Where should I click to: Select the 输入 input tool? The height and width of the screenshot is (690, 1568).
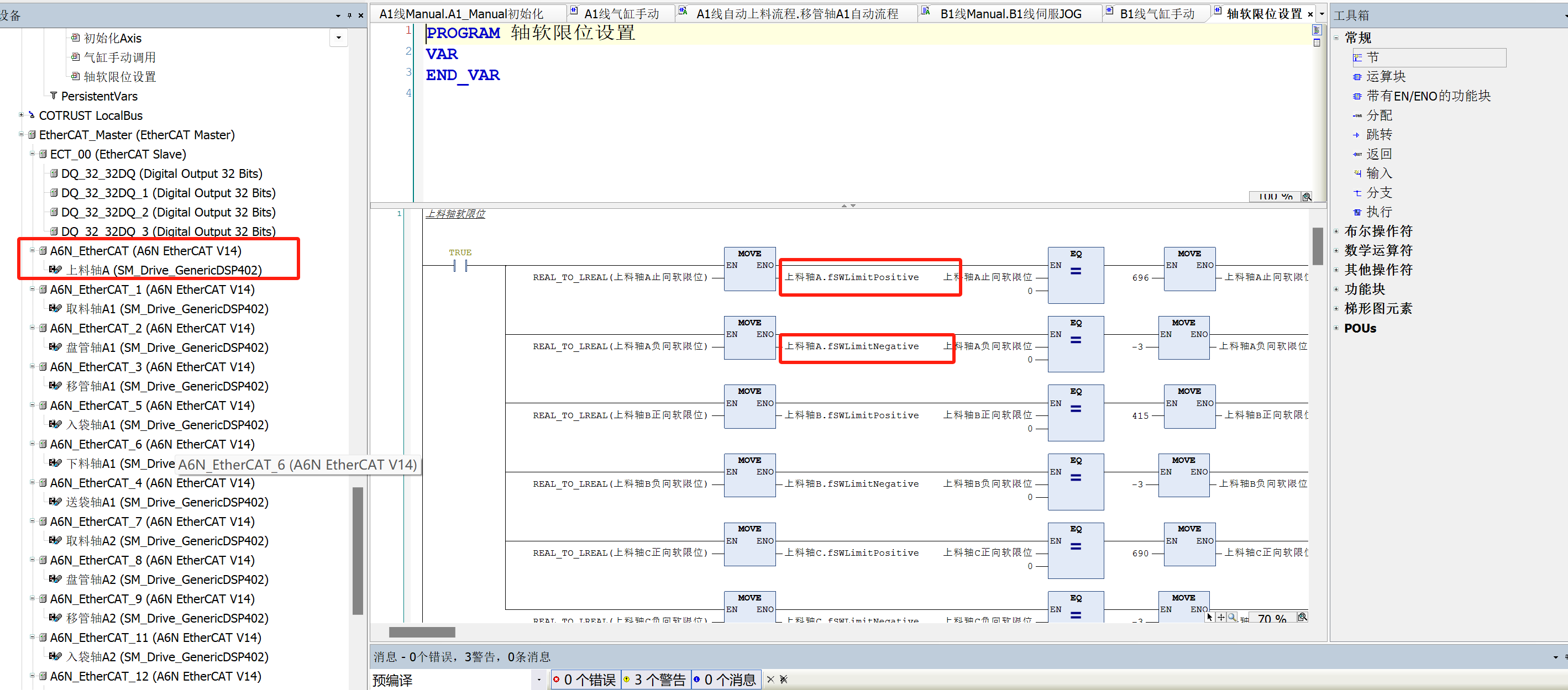click(1372, 173)
